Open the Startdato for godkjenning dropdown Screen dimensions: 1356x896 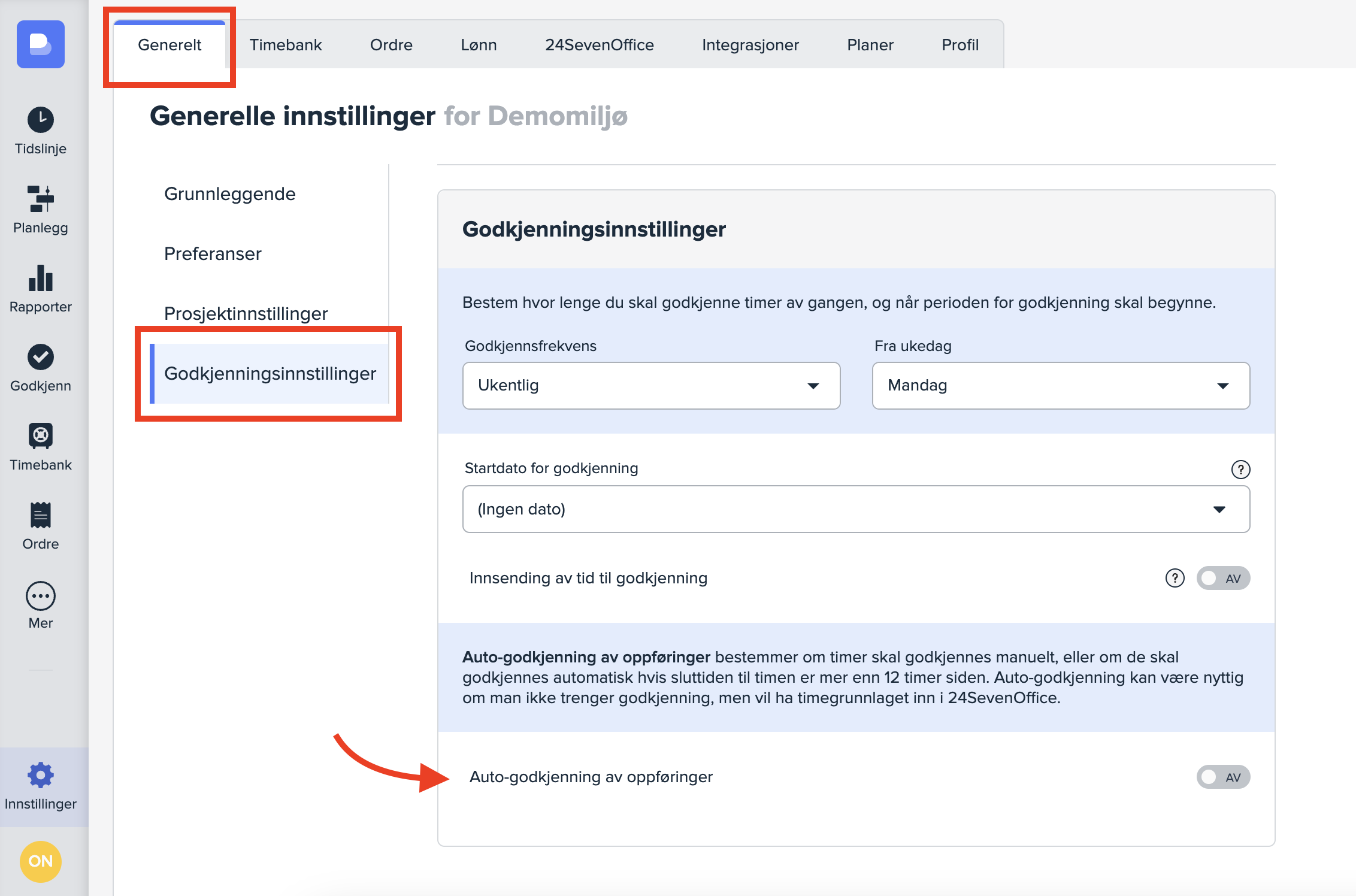coord(855,509)
